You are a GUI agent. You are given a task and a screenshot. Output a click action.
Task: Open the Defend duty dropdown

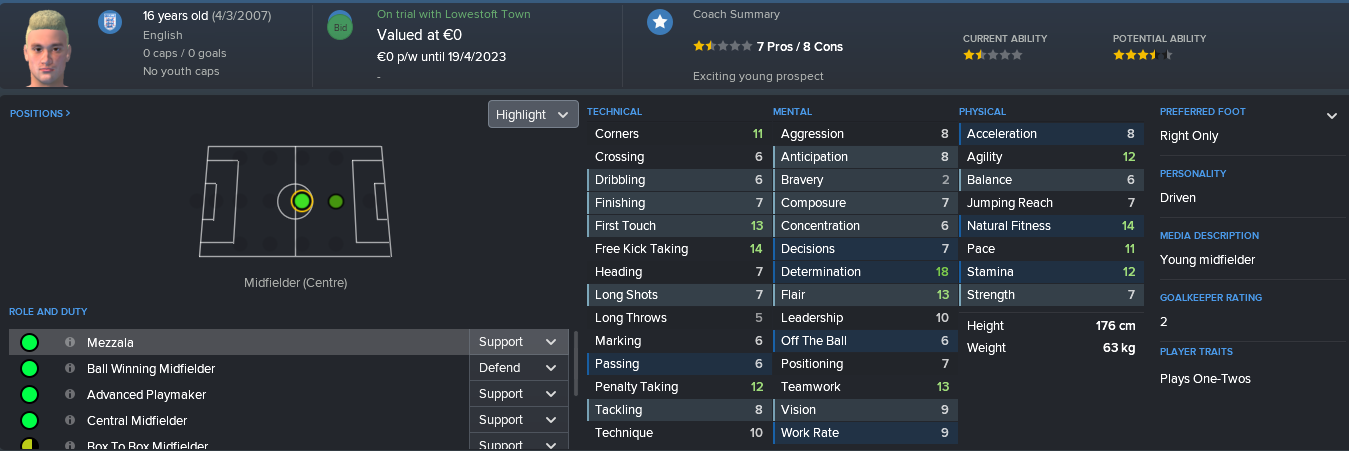(x=518, y=368)
